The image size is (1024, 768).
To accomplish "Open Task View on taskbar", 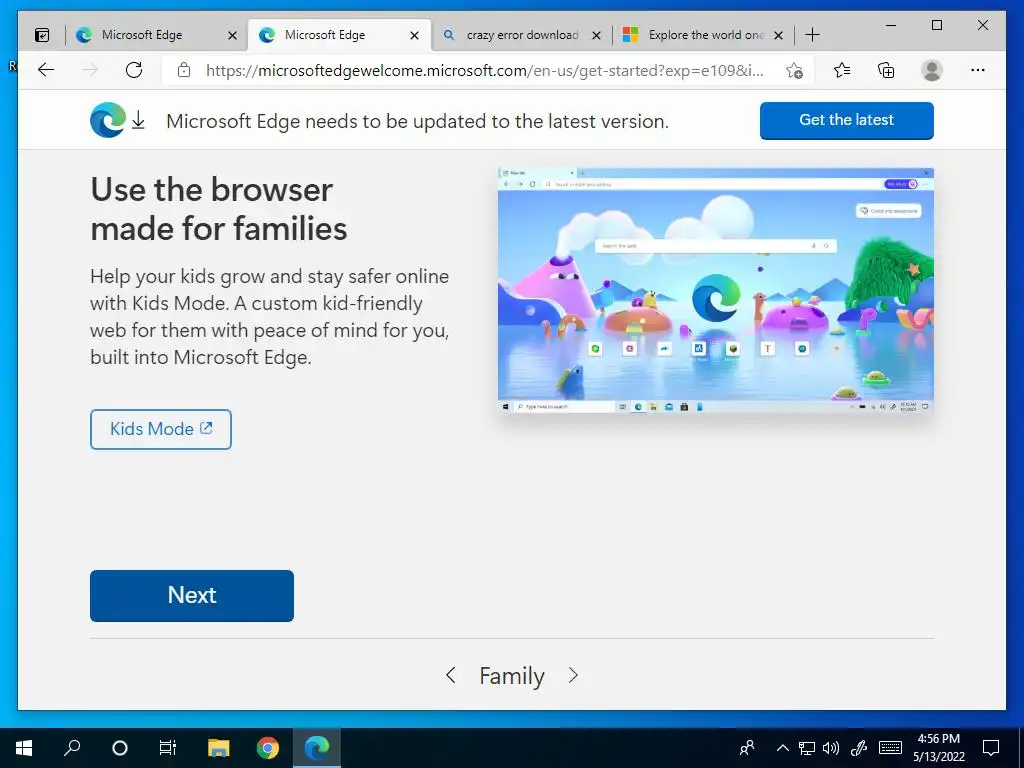I will [168, 748].
